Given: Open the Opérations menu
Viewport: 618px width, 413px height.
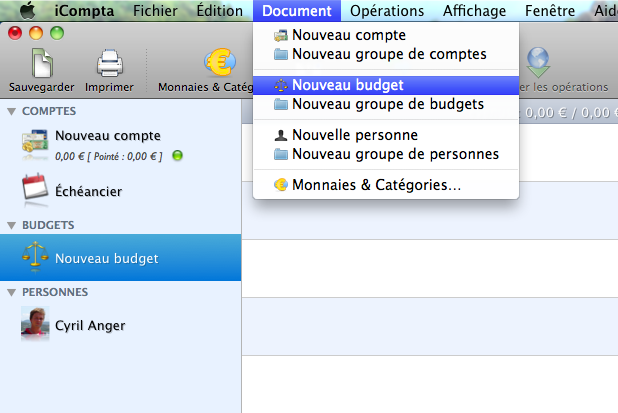Looking at the screenshot, I should pos(387,11).
